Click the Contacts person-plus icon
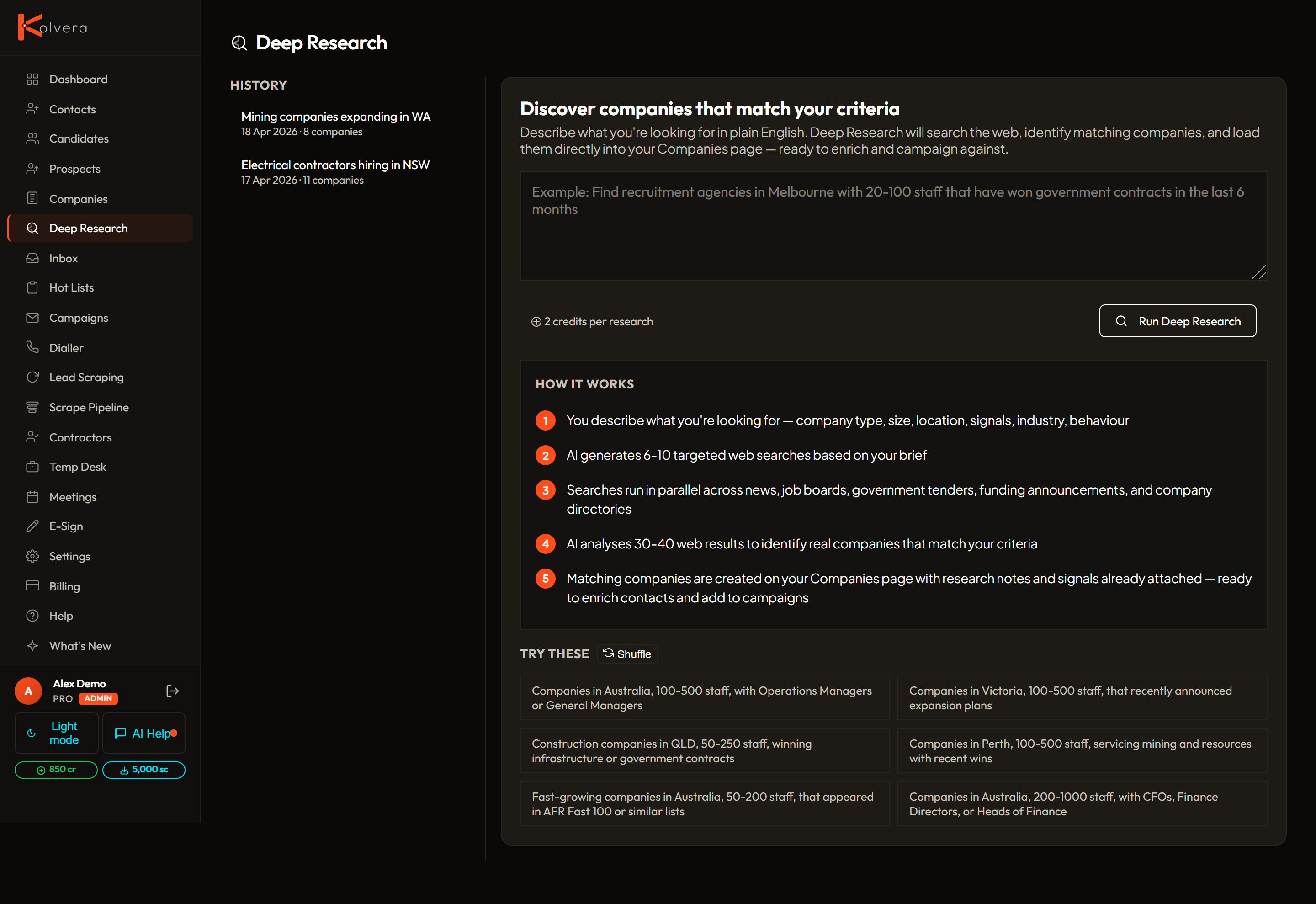Viewport: 1316px width, 904px height. (32, 109)
